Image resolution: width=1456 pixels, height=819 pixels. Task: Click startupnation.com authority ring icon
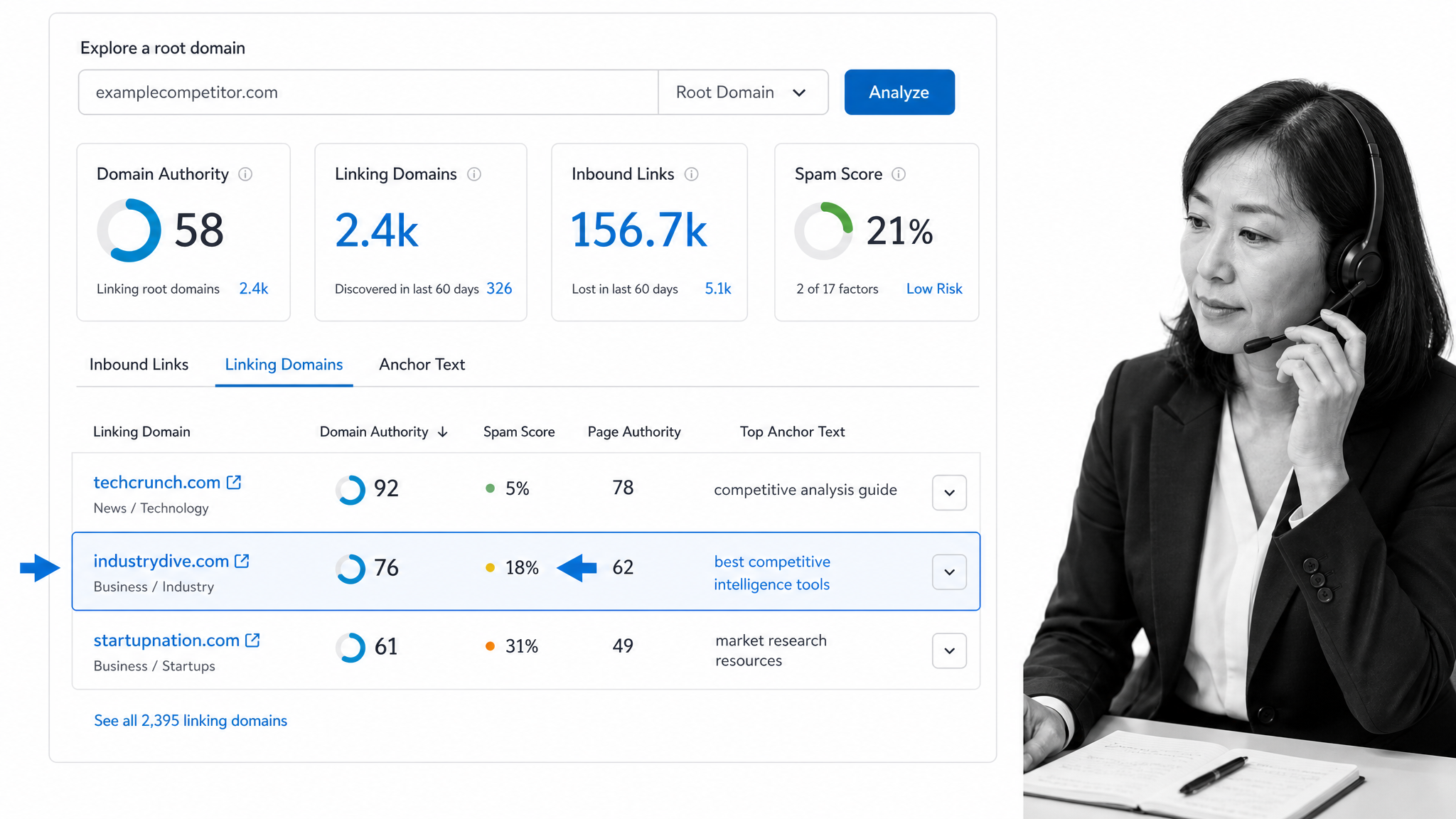pyautogui.click(x=350, y=648)
